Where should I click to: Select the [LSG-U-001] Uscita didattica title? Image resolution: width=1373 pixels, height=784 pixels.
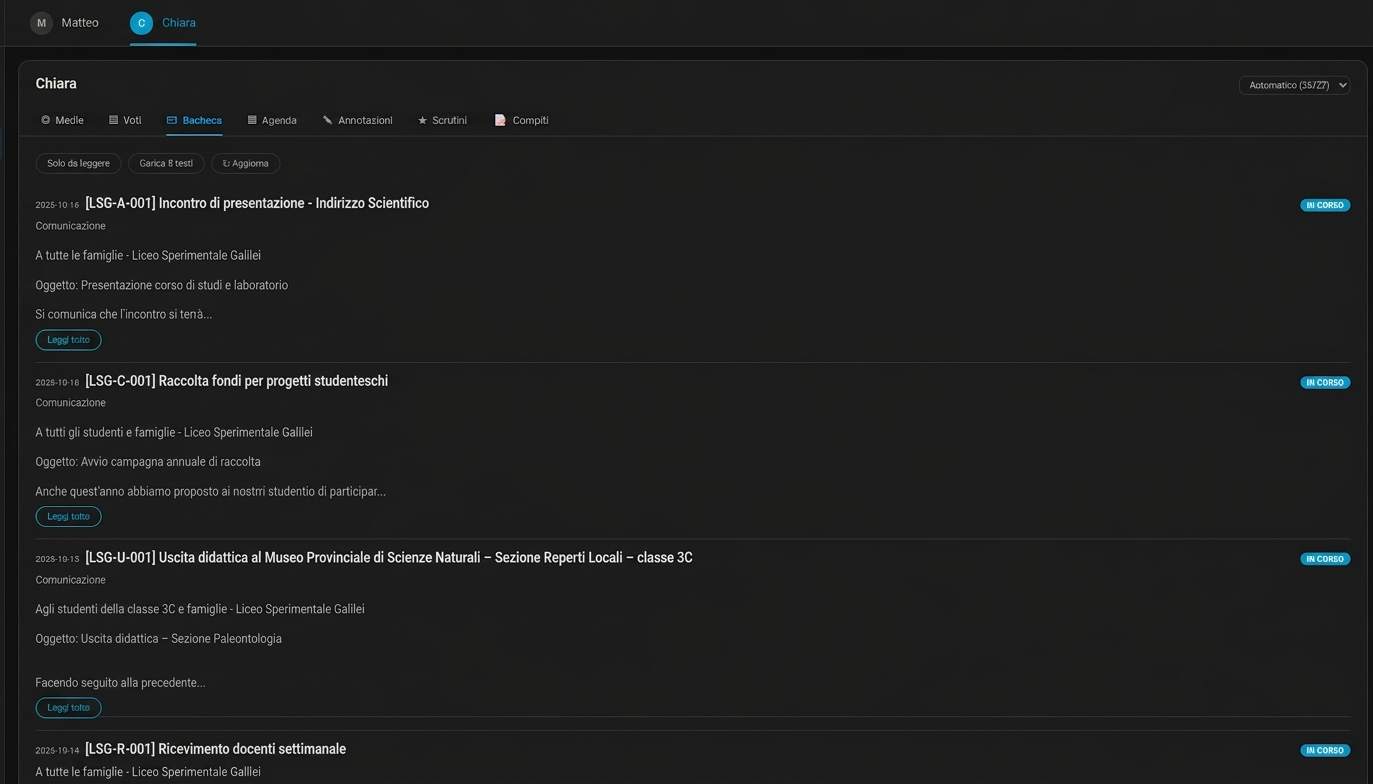click(389, 558)
